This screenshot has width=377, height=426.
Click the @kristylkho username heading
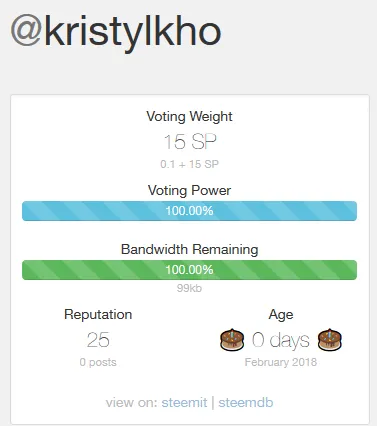coord(116,33)
